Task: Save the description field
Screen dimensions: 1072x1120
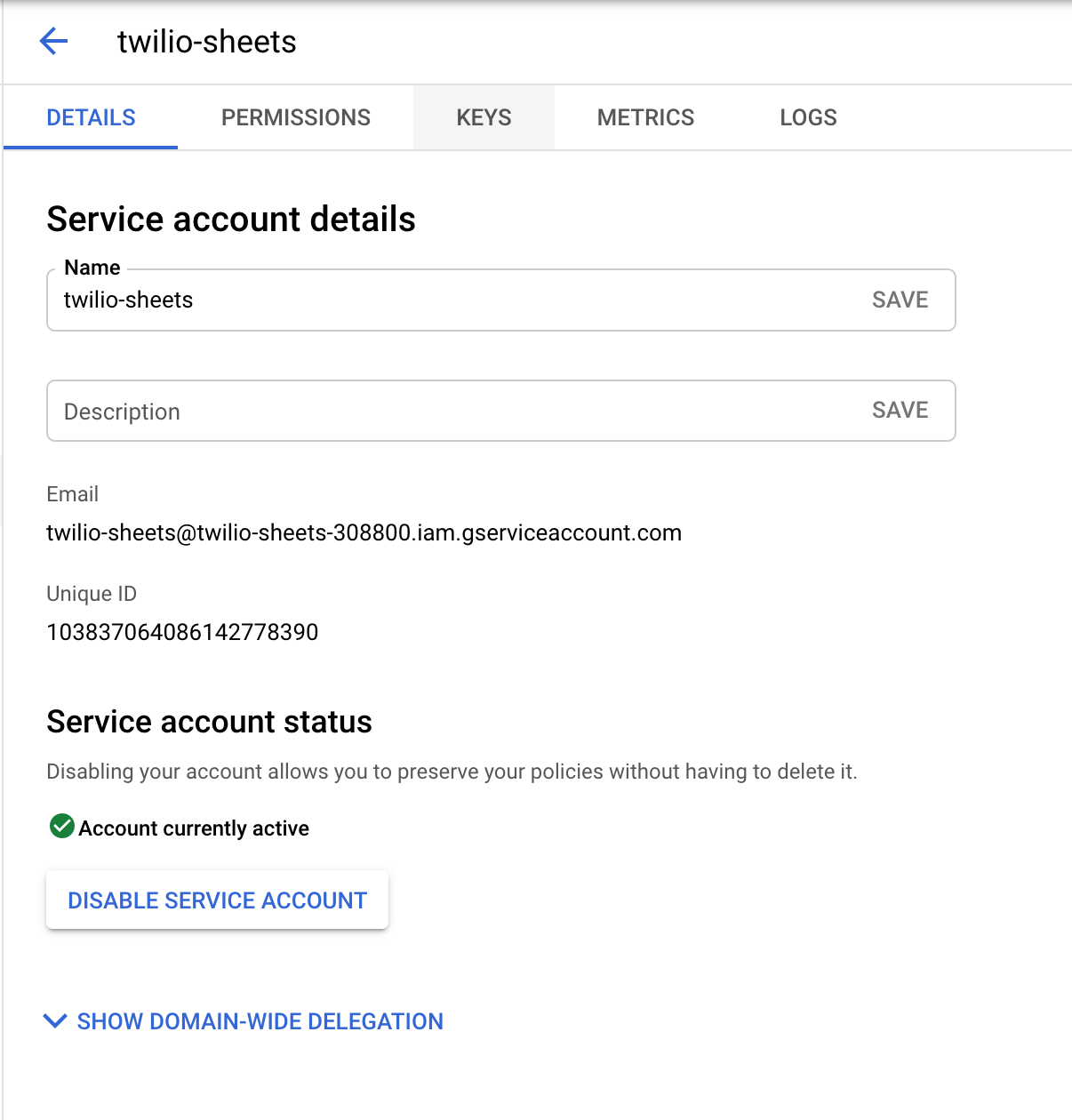Action: pyautogui.click(x=900, y=410)
